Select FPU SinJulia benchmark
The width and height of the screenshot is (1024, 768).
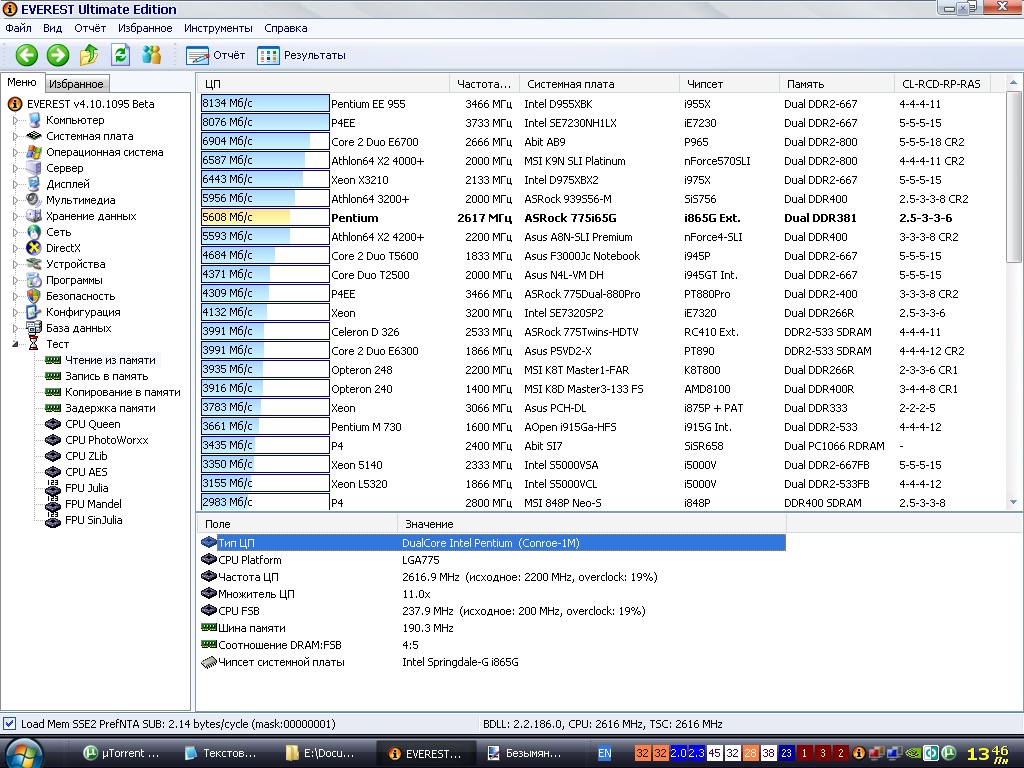click(x=93, y=520)
